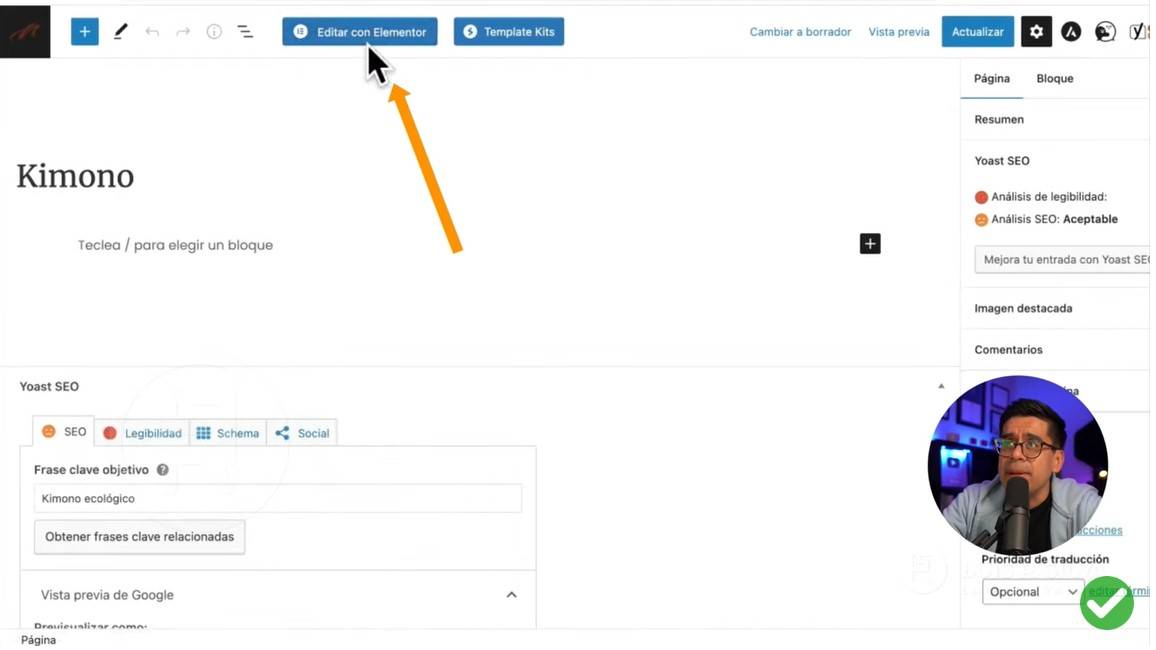1156x650 pixels.
Task: Open the list view outline icon
Action: click(x=245, y=32)
